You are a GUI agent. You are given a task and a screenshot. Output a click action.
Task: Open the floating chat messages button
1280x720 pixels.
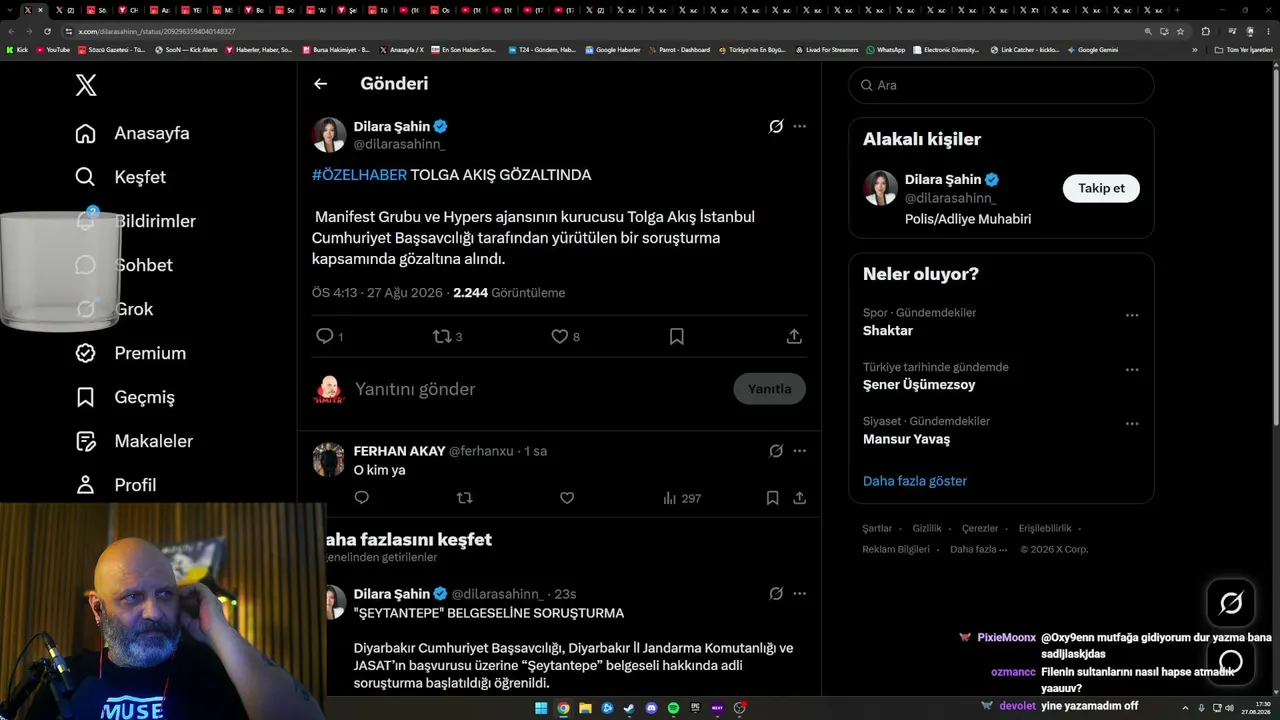(1231, 661)
